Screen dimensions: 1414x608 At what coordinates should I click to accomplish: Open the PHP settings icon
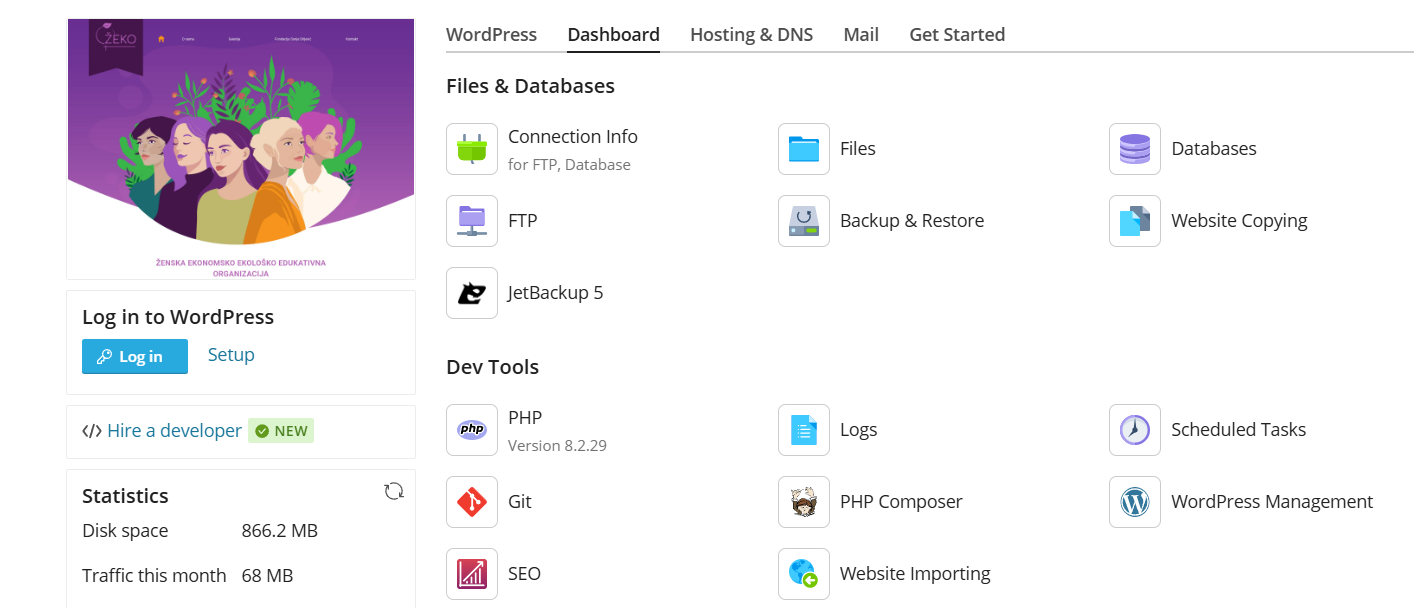click(x=472, y=430)
